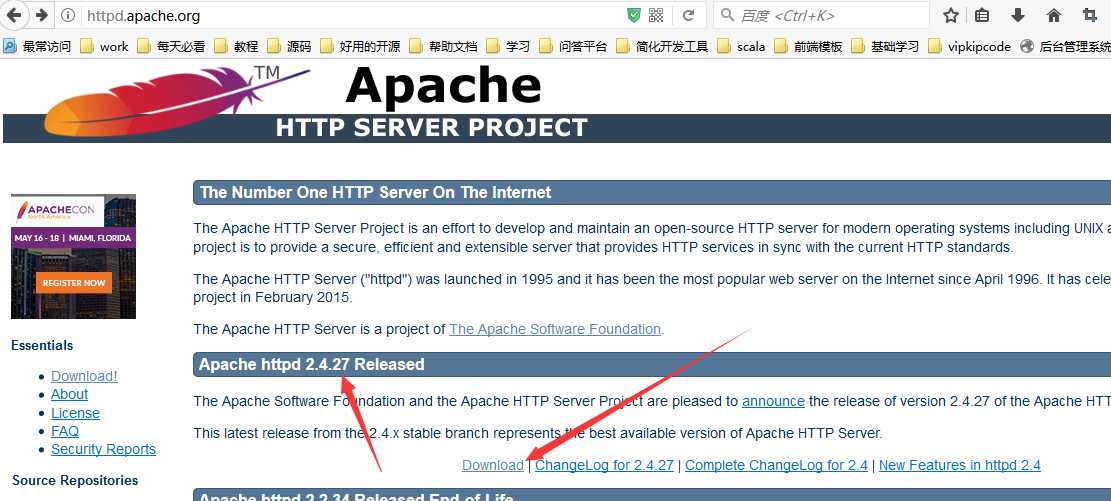Open the 源码 bookmark folder
This screenshot has height=501, width=1111.
click(288, 46)
